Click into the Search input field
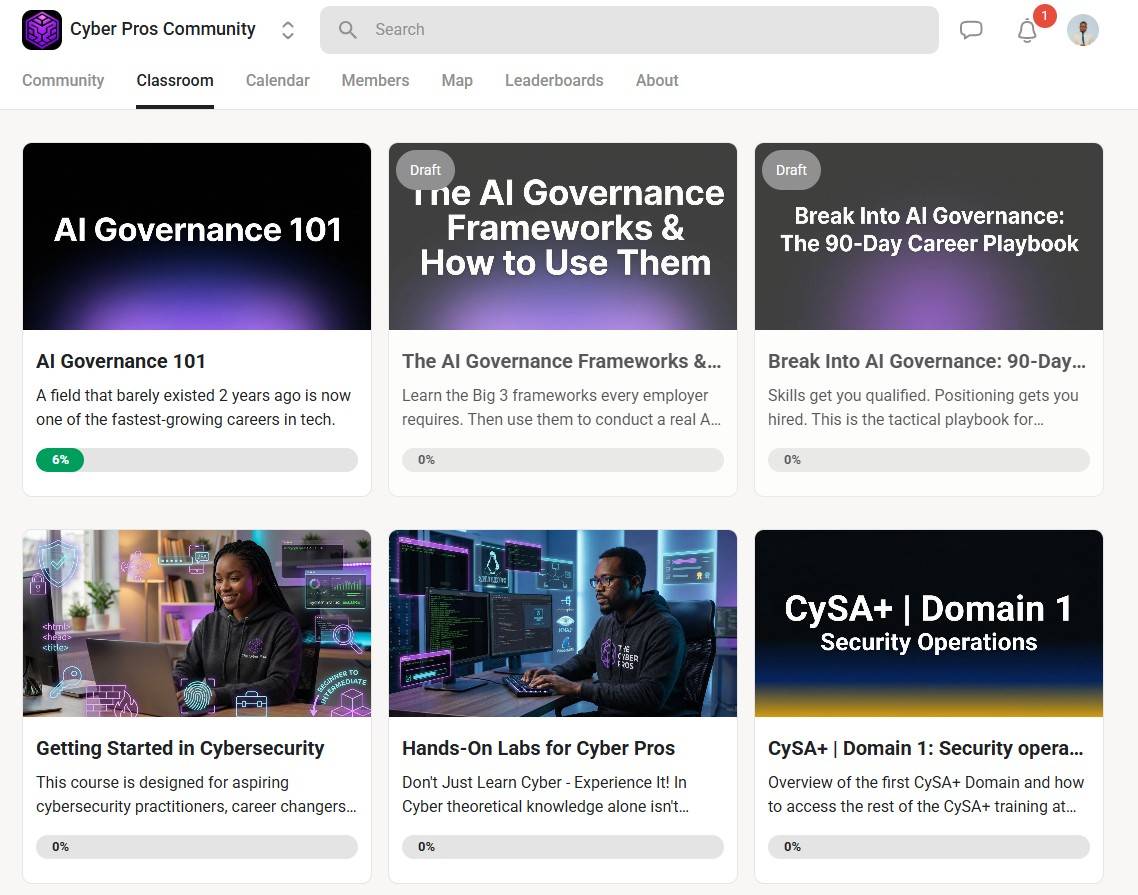The image size is (1138, 895). [x=640, y=30]
